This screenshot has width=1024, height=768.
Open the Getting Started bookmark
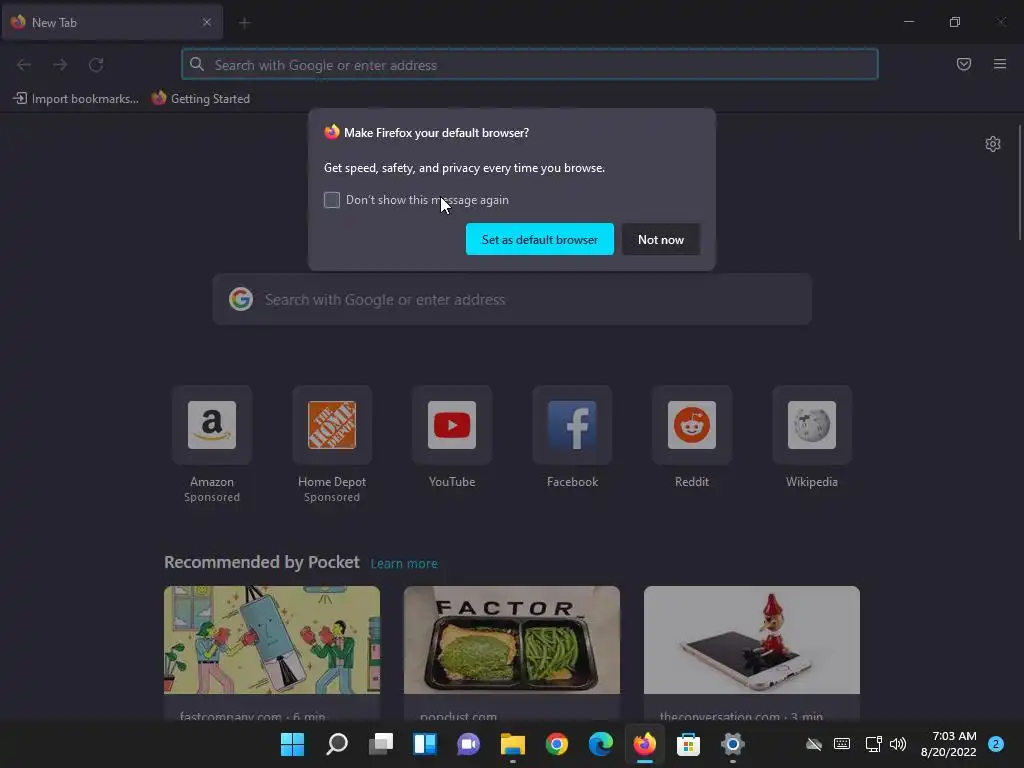point(201,99)
